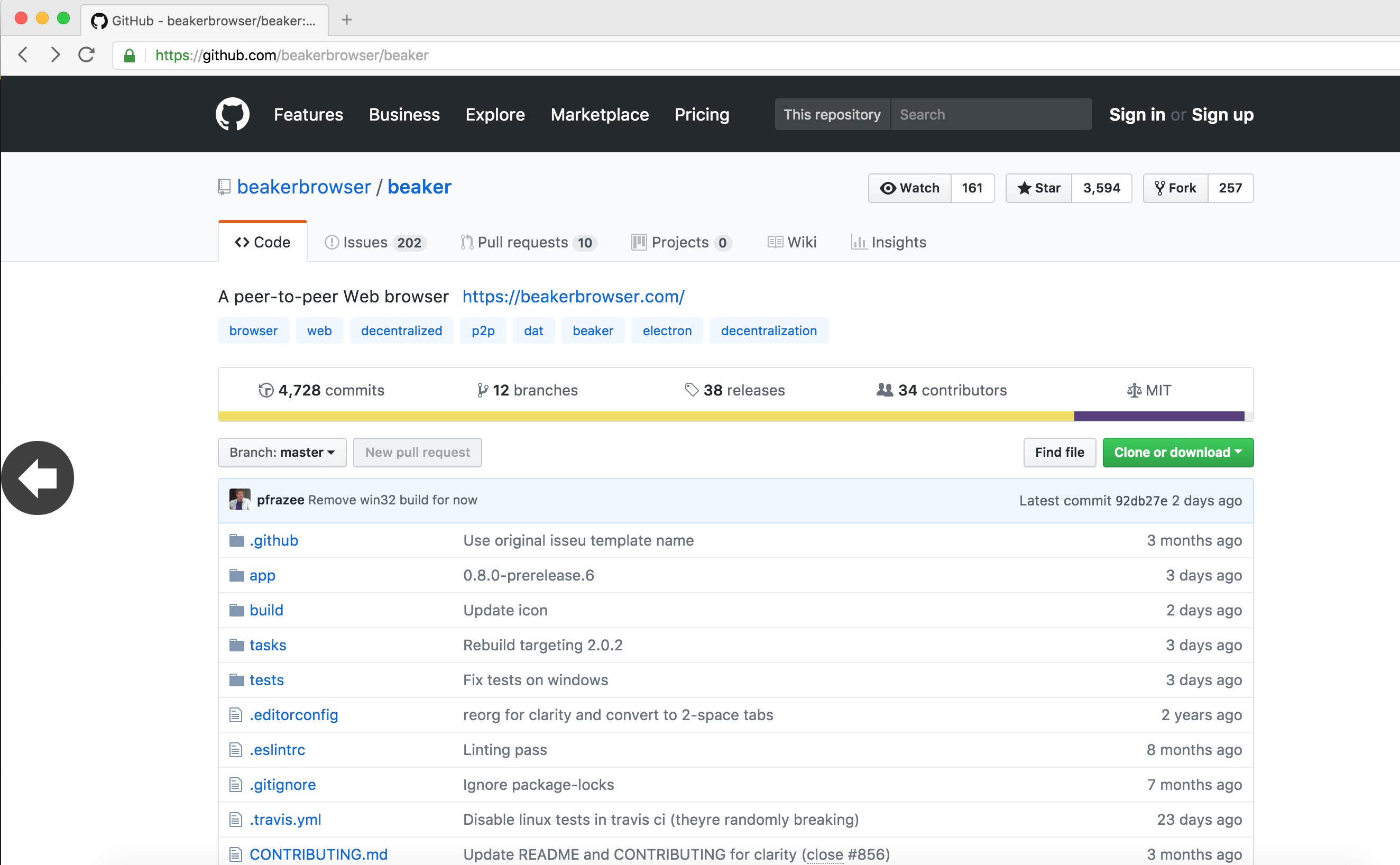Open the Branch: master dropdown
1400x865 pixels.
point(282,453)
